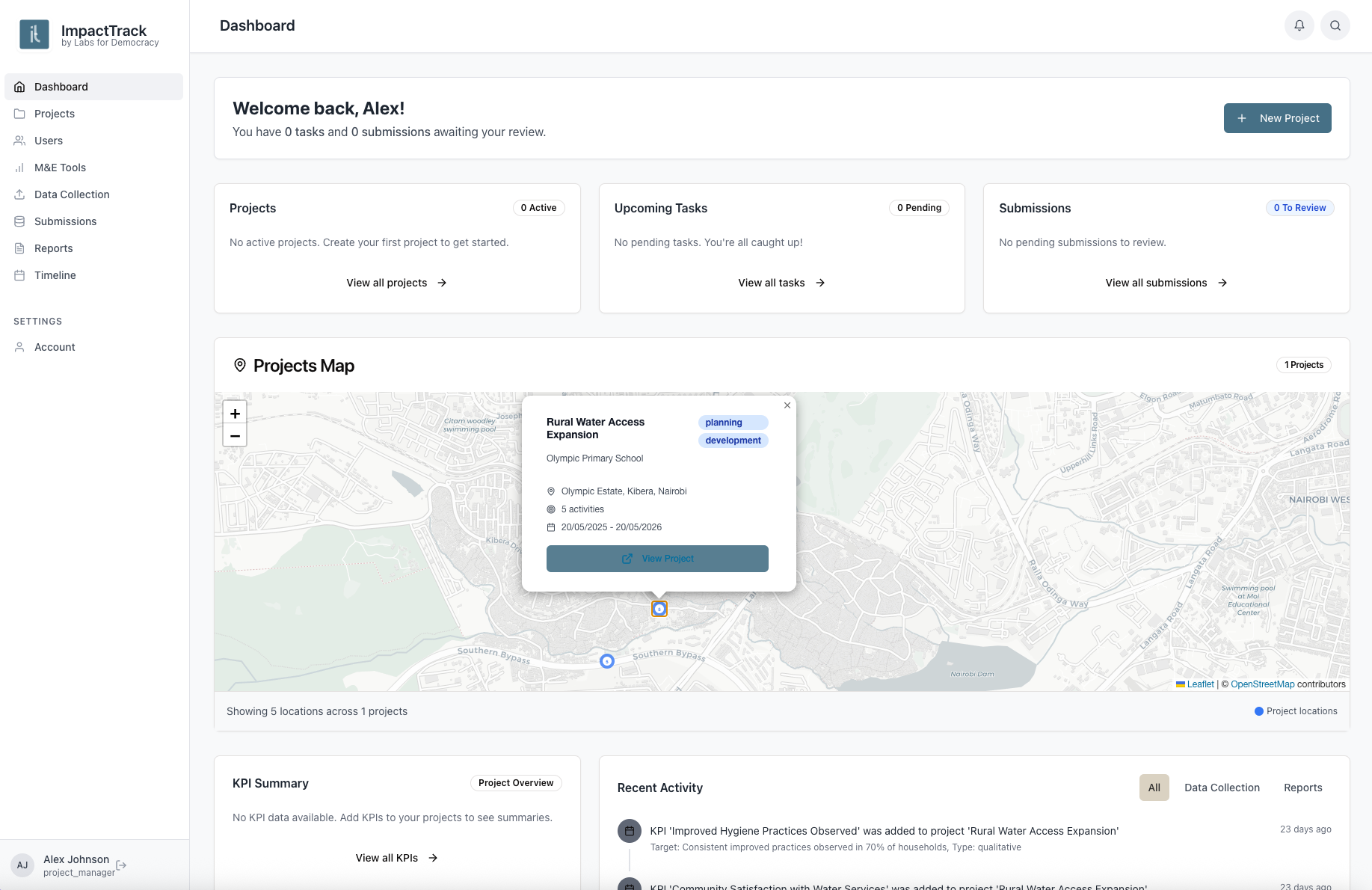Click View all tasks link
The height and width of the screenshot is (890, 1372).
[781, 283]
